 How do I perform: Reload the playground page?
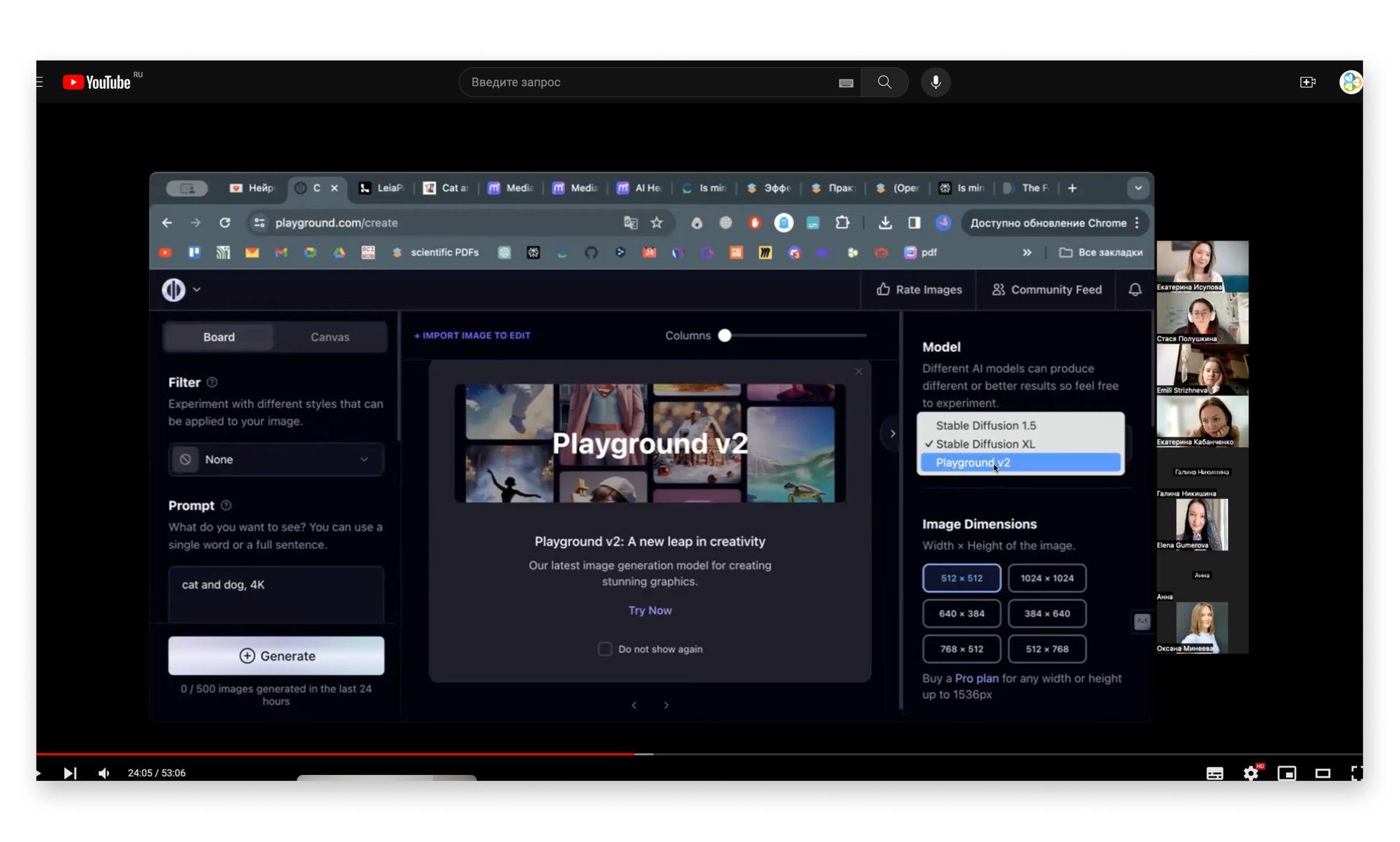[x=225, y=223]
